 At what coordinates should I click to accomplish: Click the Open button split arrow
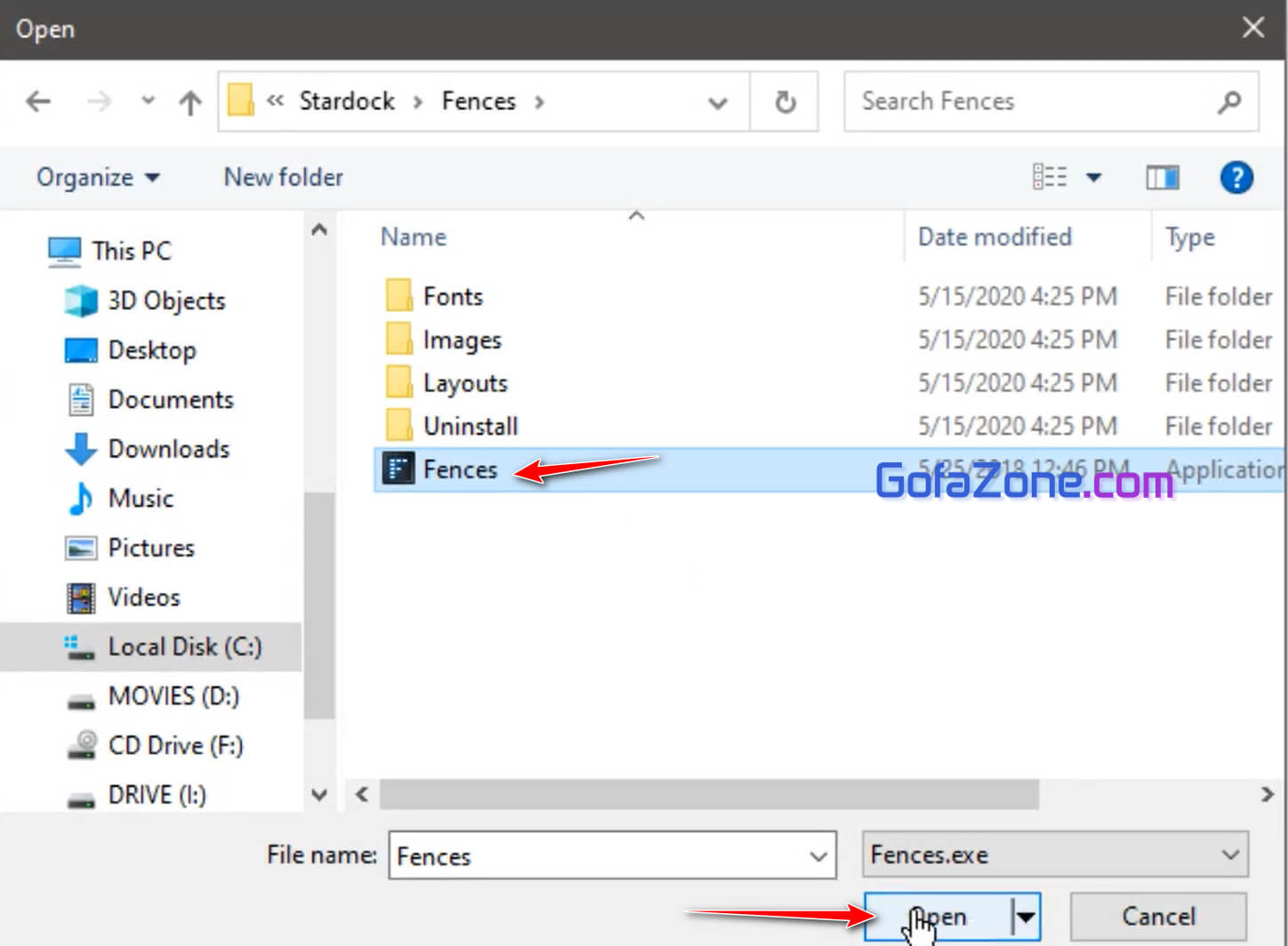click(x=1026, y=917)
